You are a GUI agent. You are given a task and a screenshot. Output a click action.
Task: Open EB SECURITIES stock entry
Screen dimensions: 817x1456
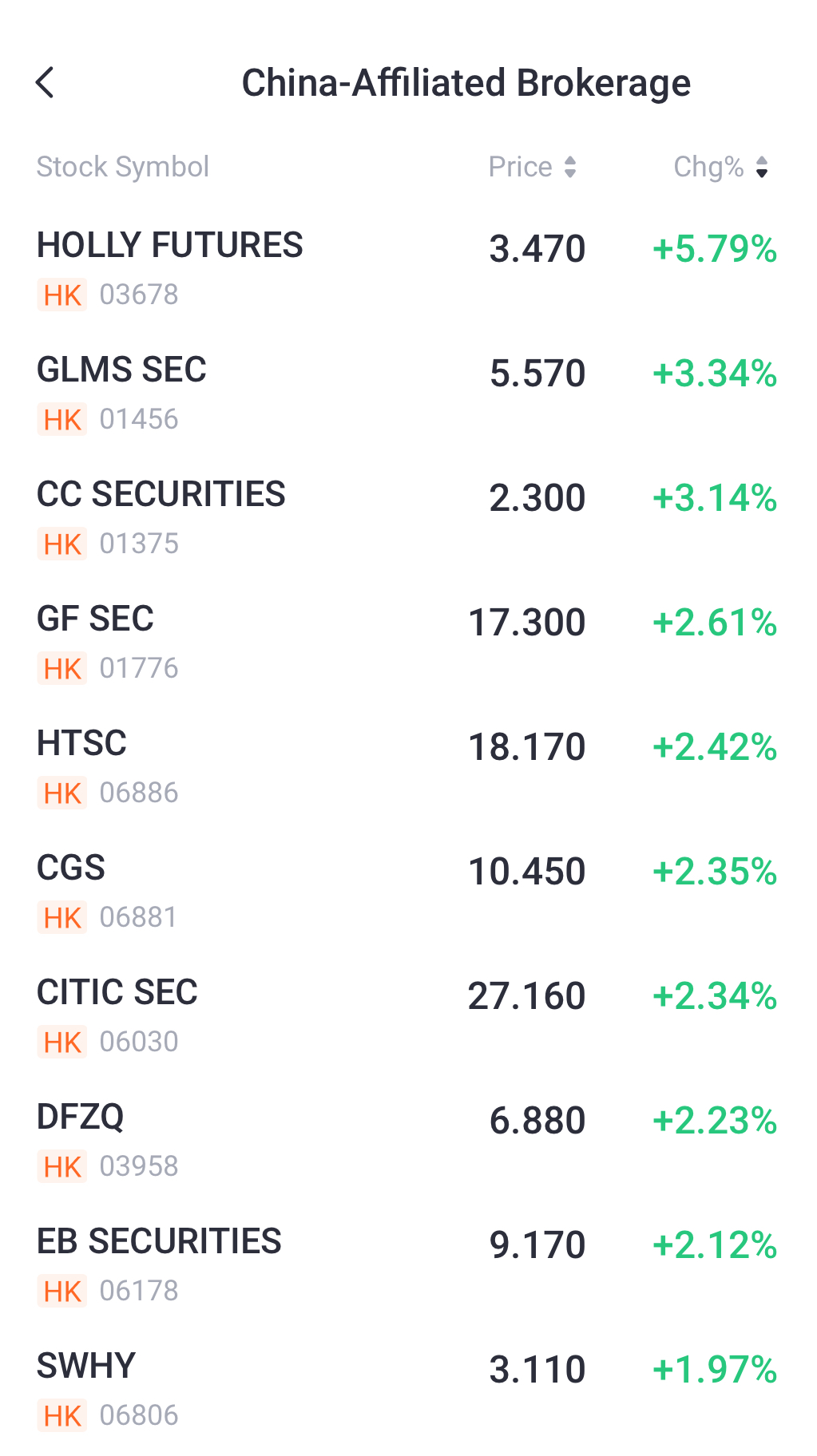point(160,1242)
